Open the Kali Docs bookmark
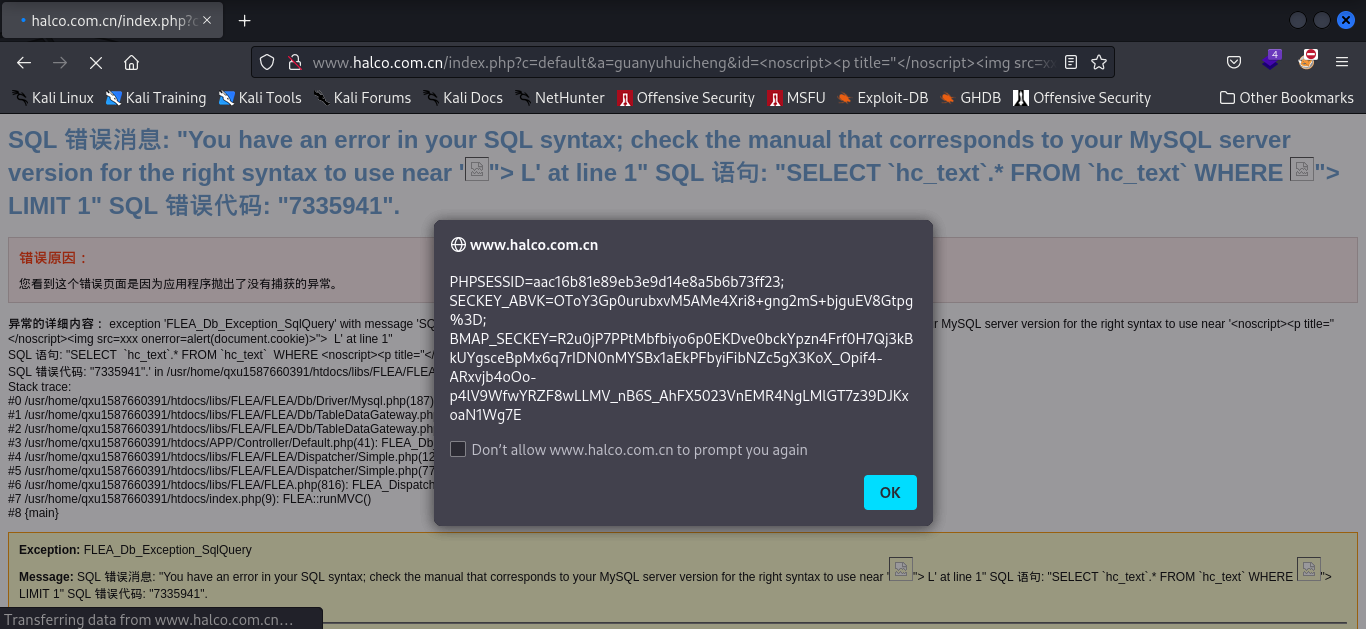The image size is (1366, 629). point(463,98)
